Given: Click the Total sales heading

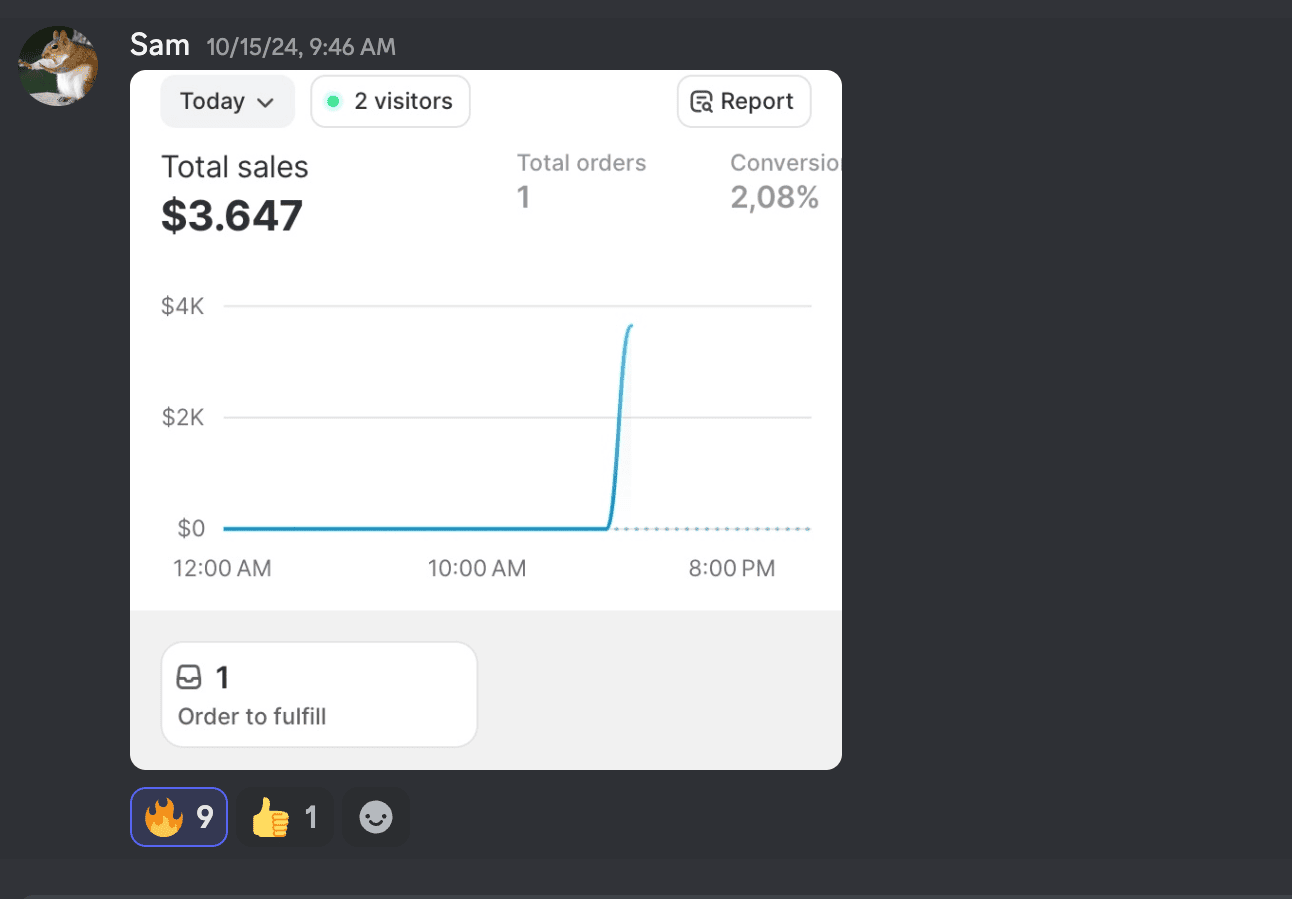Looking at the screenshot, I should click(235, 167).
